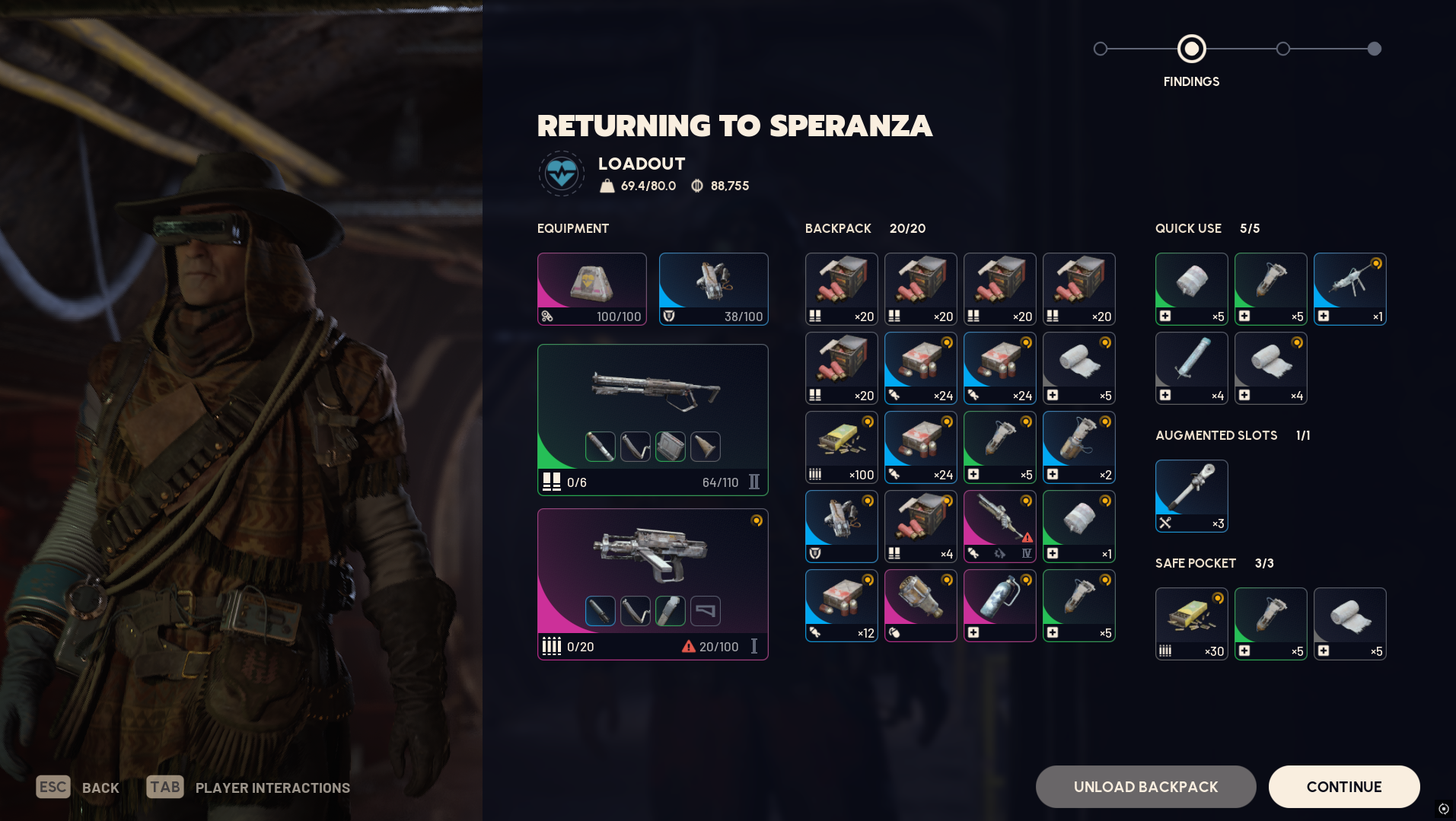This screenshot has width=1456, height=821.
Task: Select the shield item showing 100/100 durability
Action: (591, 289)
